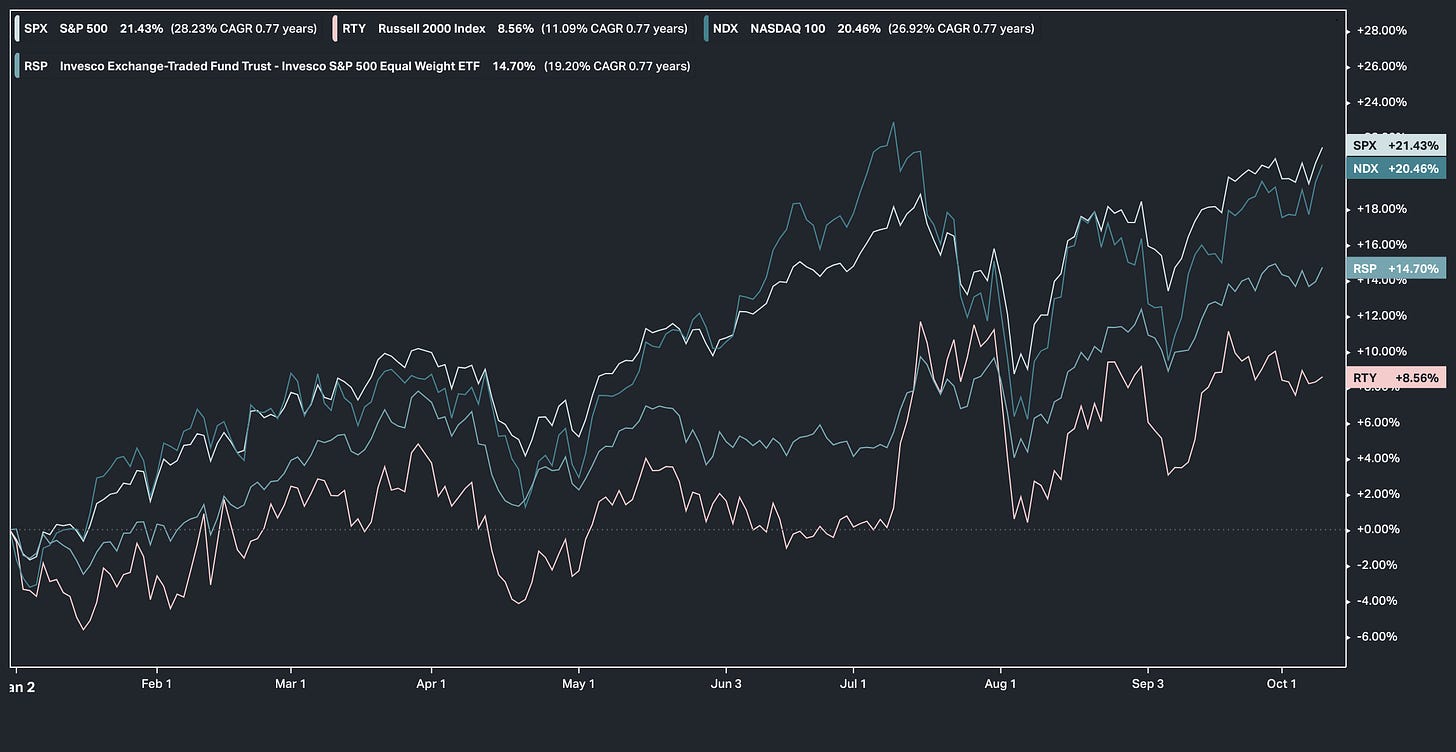Click the +12.00% y-axis label
The width and height of the screenshot is (1456, 752).
(x=1382, y=316)
